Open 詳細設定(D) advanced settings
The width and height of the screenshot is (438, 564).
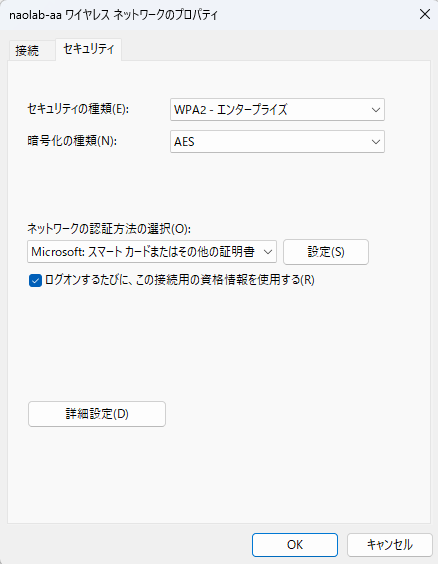[97, 414]
